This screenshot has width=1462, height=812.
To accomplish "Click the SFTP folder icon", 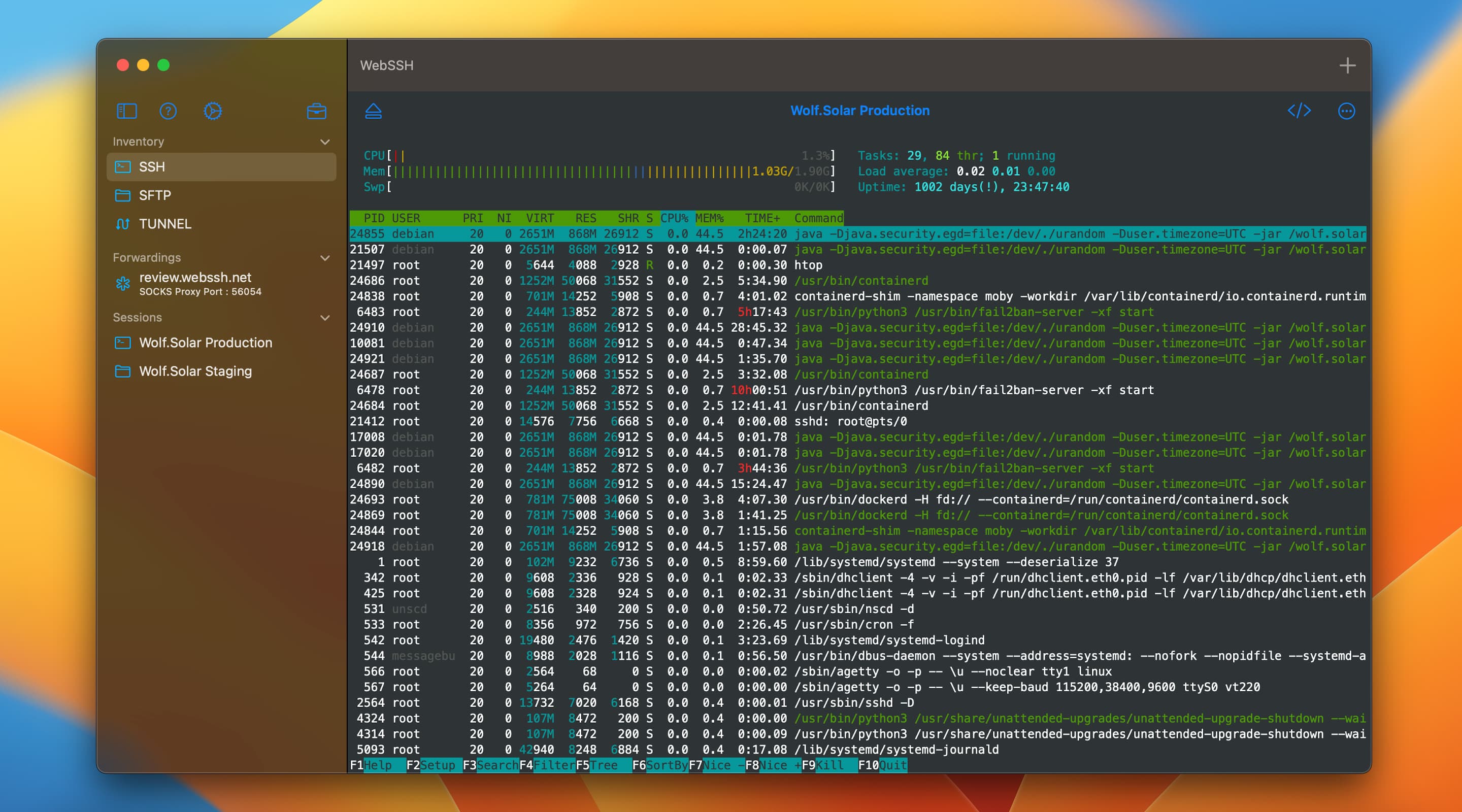I will (122, 195).
